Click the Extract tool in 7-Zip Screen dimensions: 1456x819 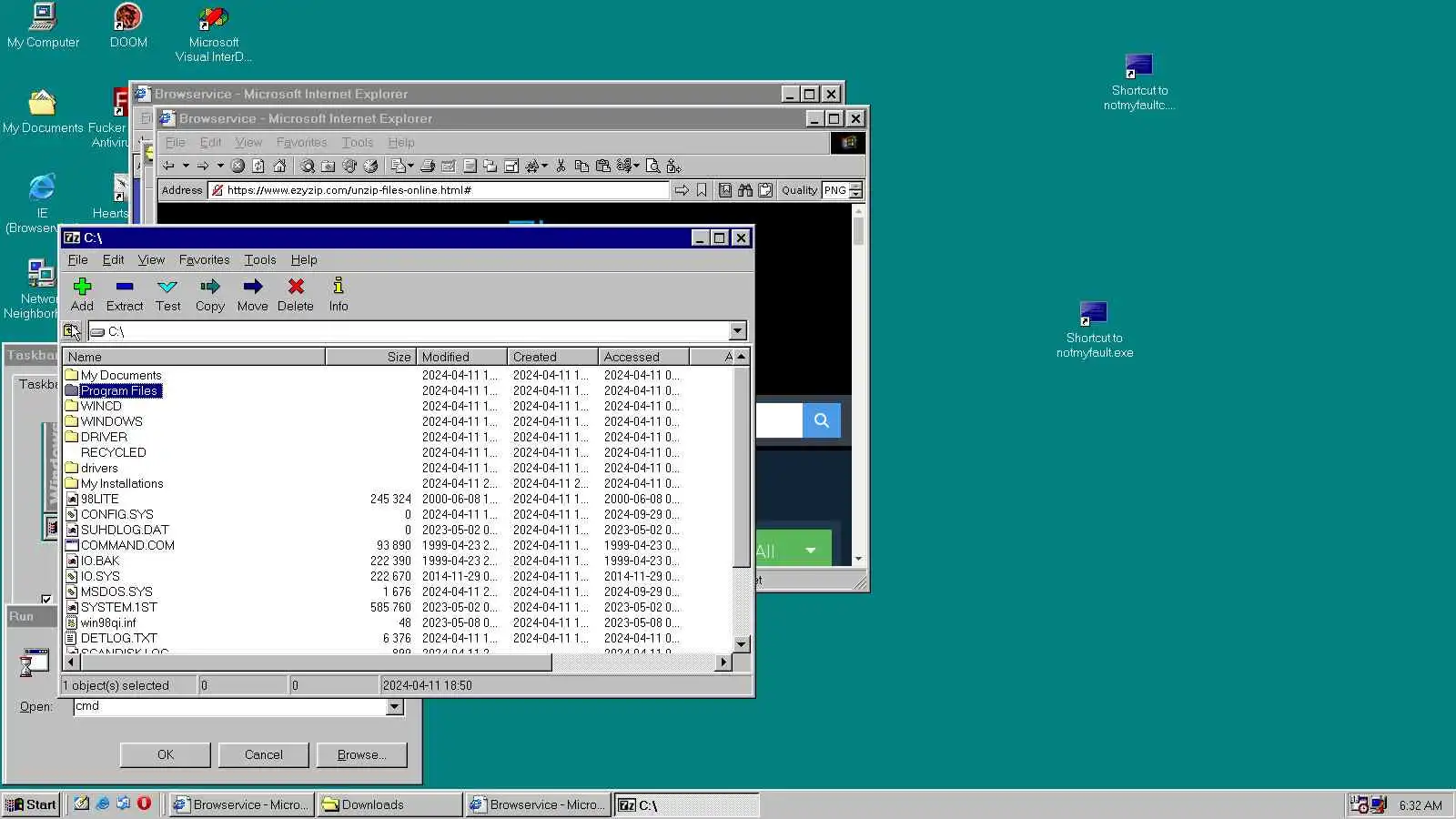click(125, 295)
